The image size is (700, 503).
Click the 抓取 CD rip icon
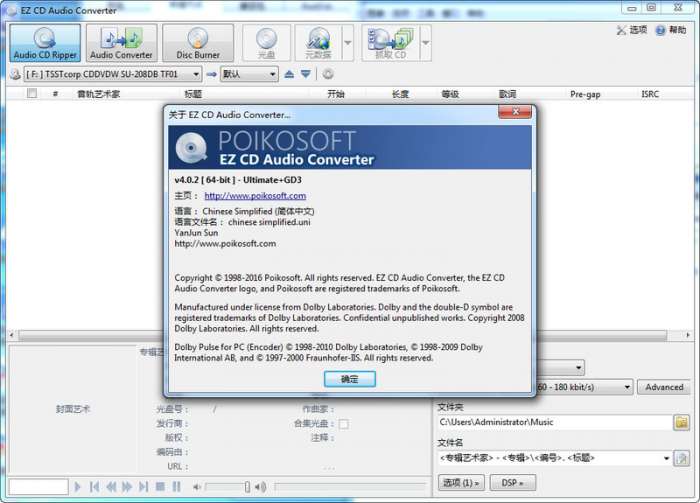[391, 43]
